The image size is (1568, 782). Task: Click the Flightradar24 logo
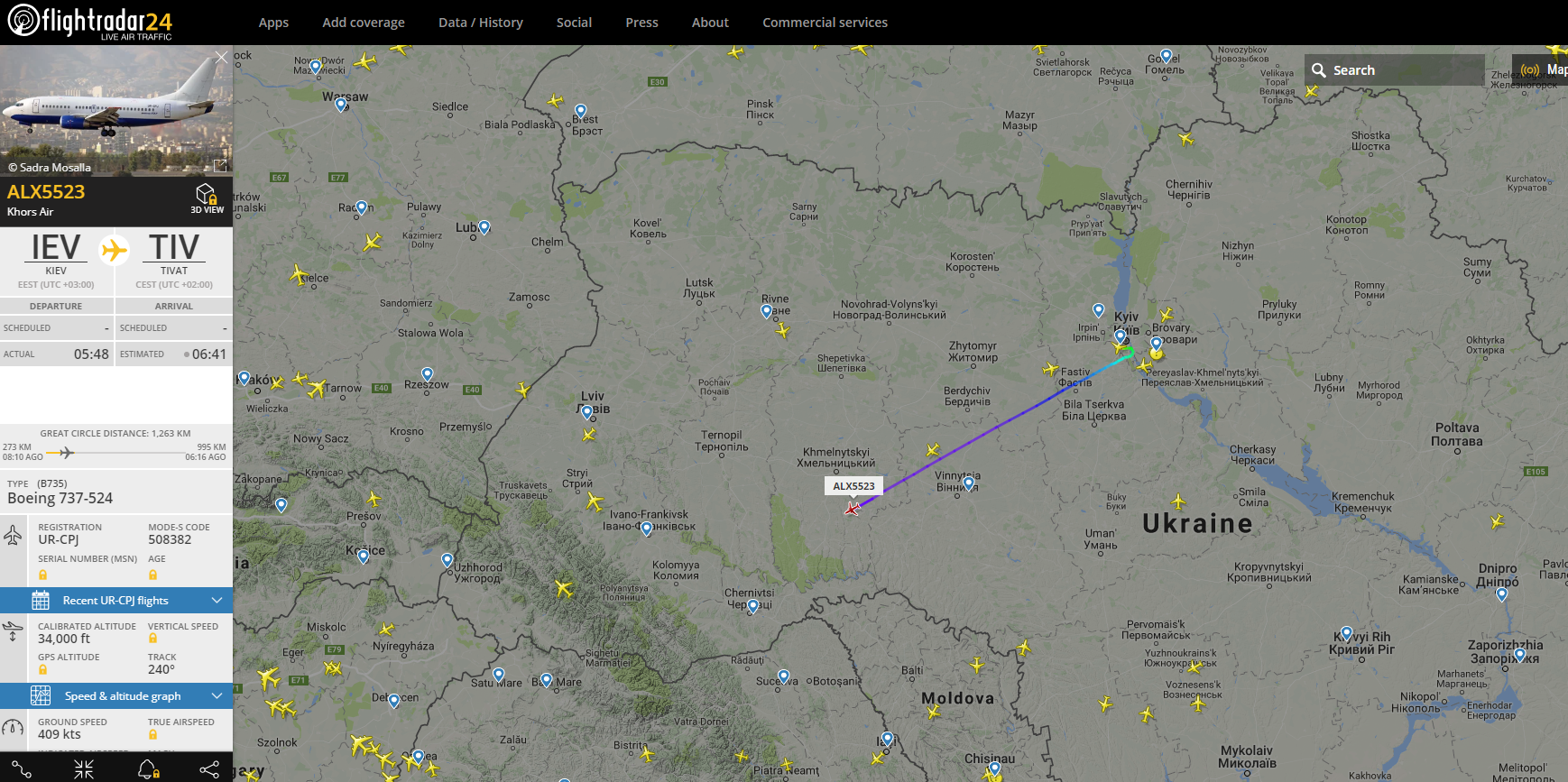89,22
